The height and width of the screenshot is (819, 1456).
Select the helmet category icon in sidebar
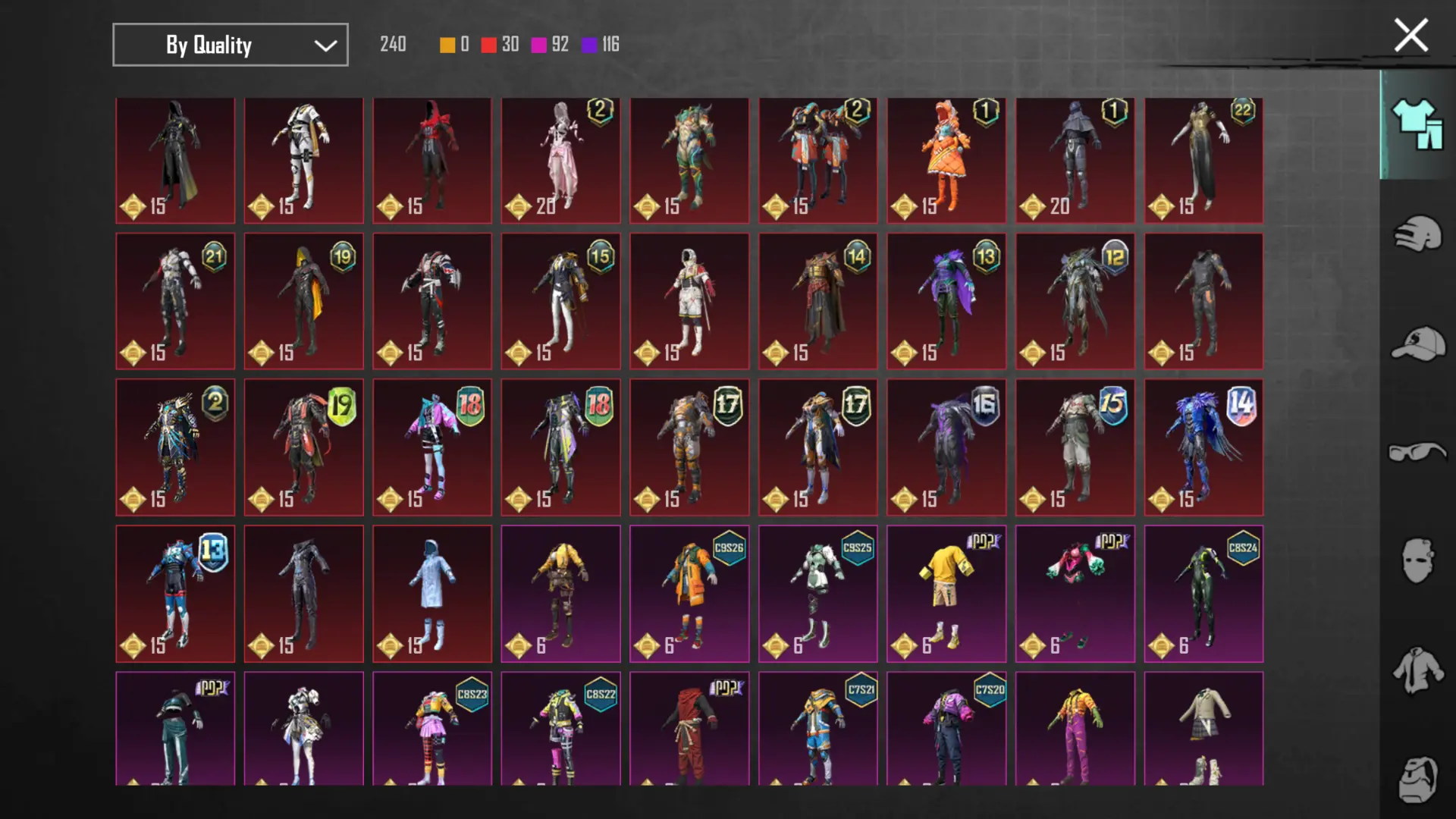click(1417, 234)
